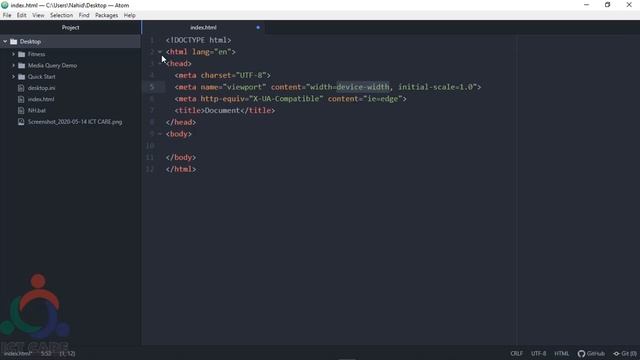640x360 pixels.
Task: Click Document text inside title tag
Action: [222, 111]
